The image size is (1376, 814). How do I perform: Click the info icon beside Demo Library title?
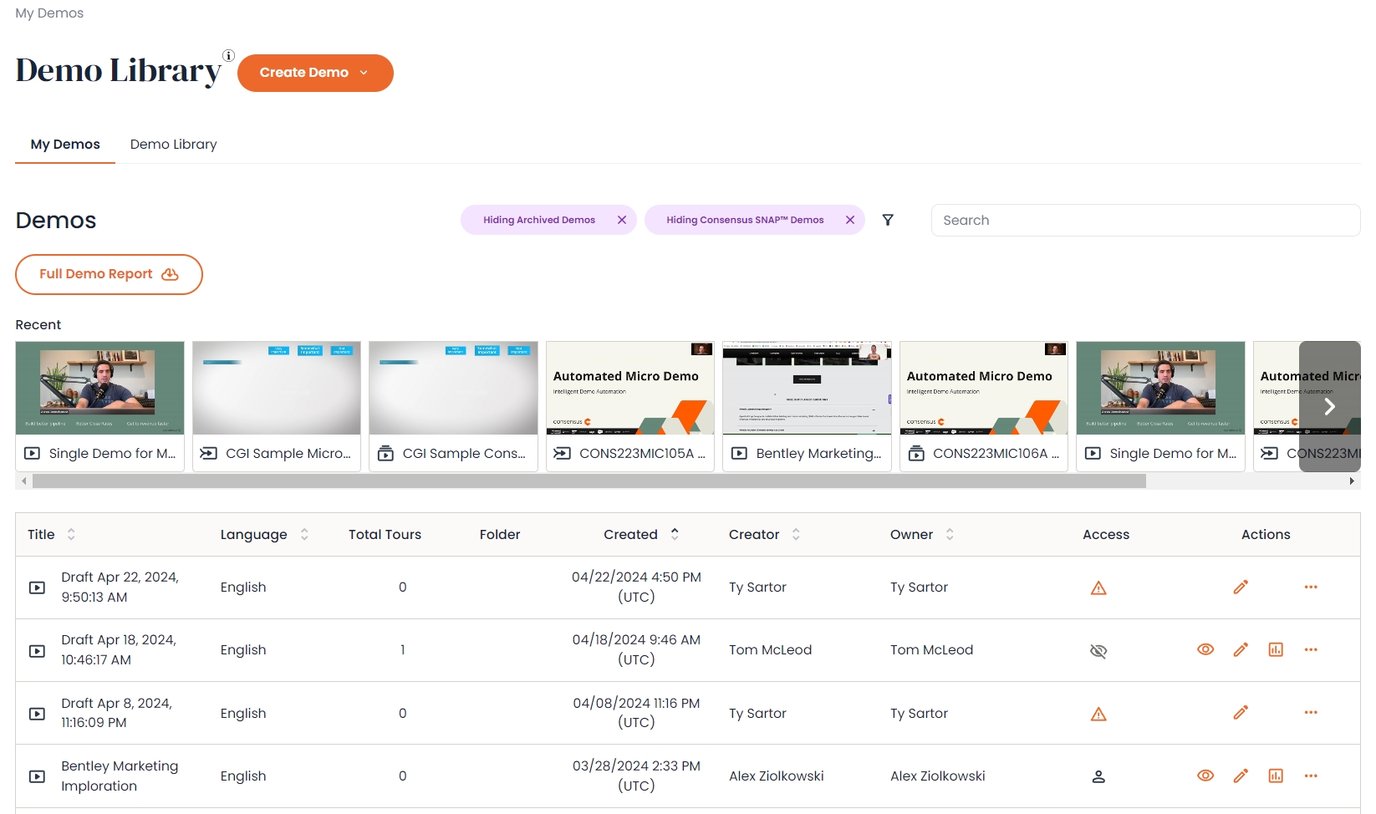click(229, 56)
